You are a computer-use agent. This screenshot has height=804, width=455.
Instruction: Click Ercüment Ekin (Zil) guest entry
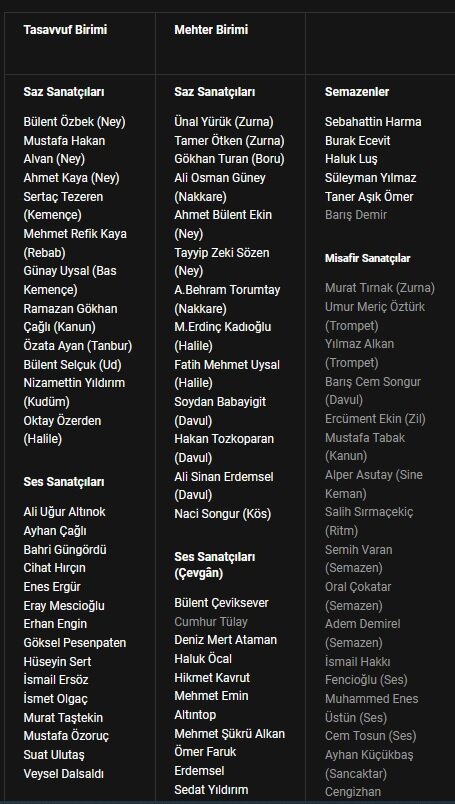[375, 419]
